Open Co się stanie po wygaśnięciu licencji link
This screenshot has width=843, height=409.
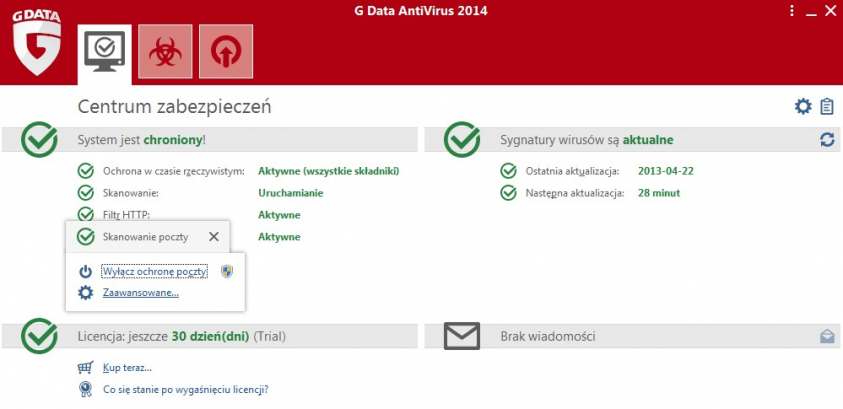[x=185, y=390]
